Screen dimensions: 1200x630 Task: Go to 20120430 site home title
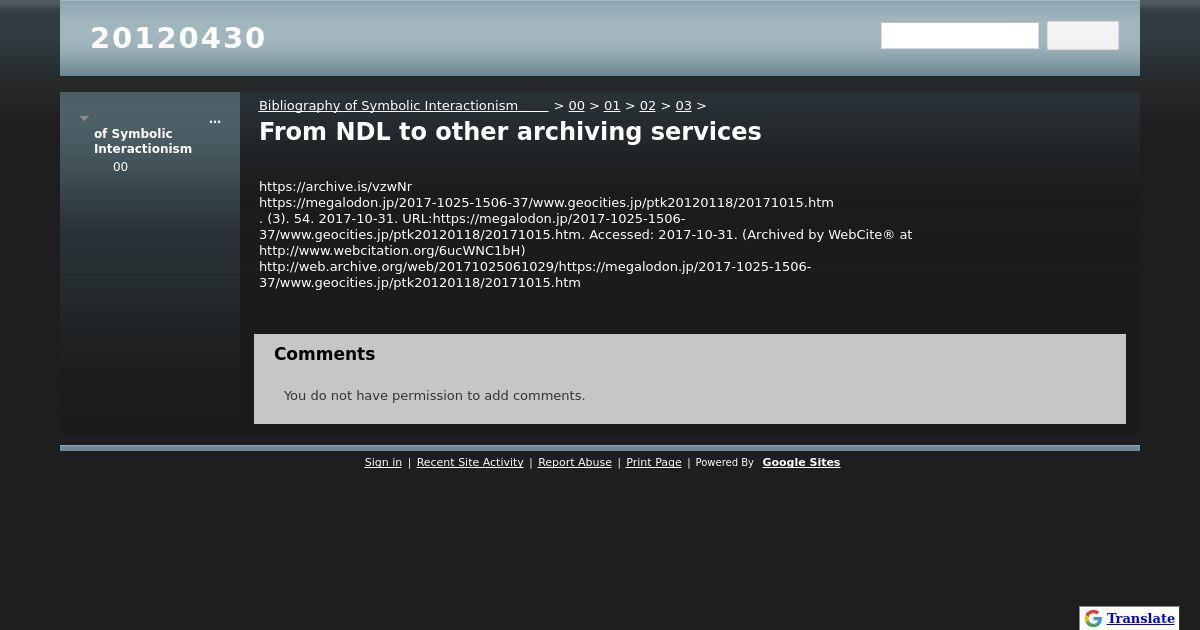tap(178, 38)
